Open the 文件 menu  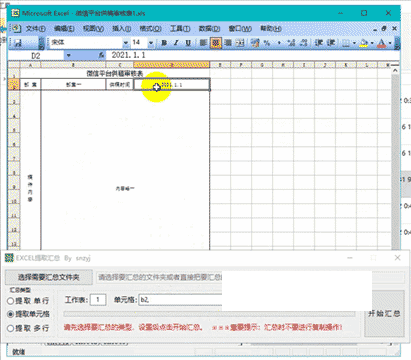coord(35,29)
